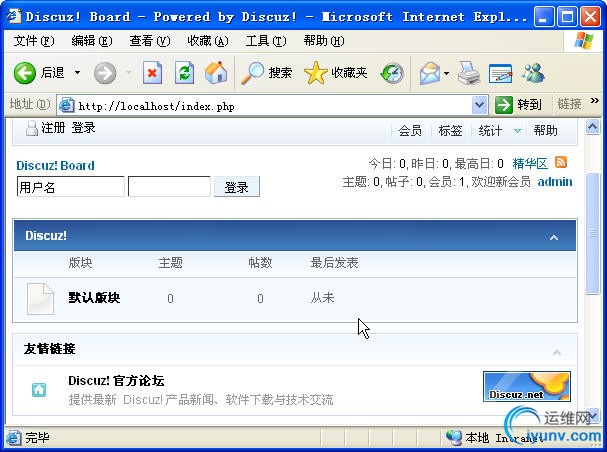Click the greyed Forward arrow icon
This screenshot has height=452, width=607.
coord(105,73)
